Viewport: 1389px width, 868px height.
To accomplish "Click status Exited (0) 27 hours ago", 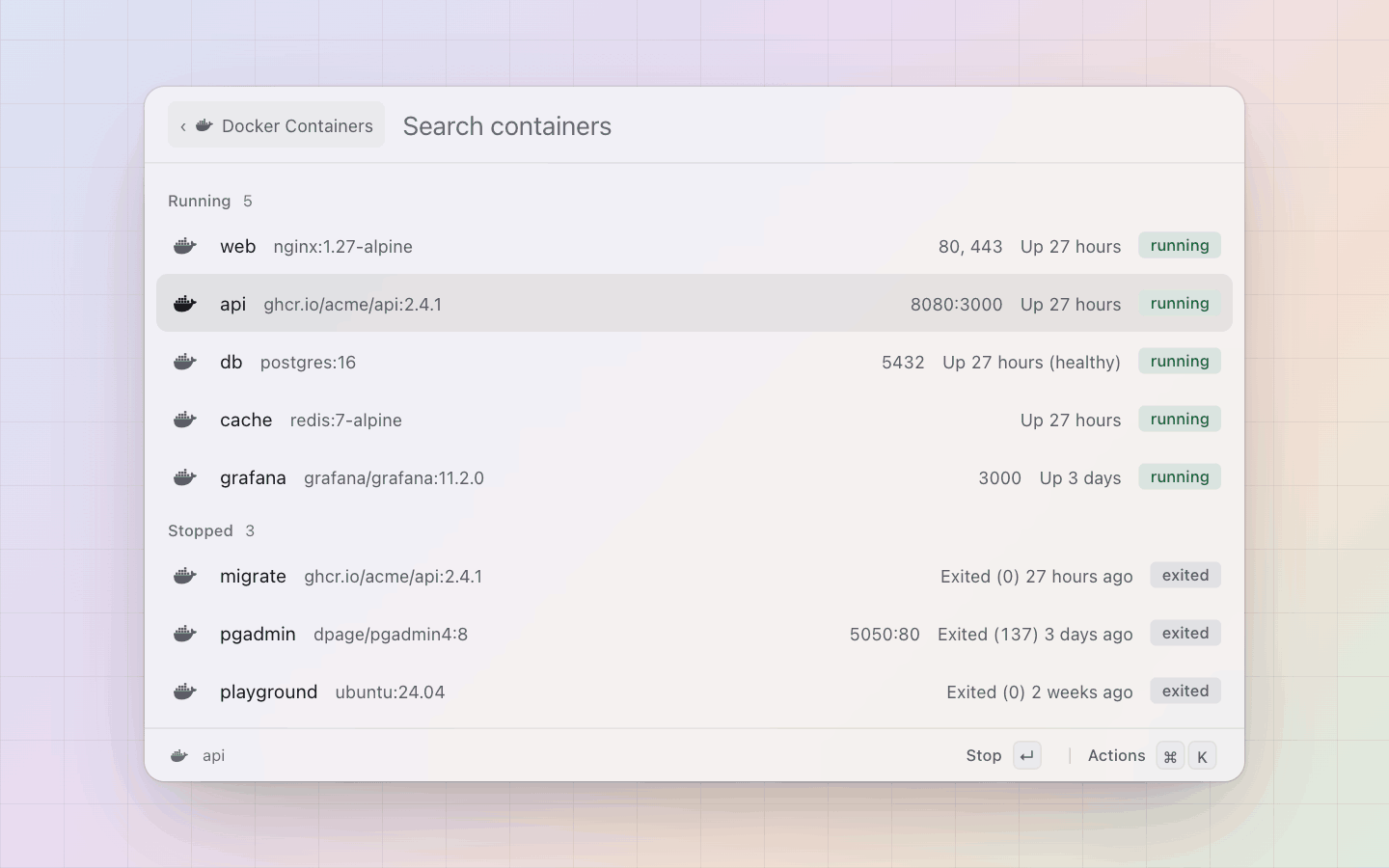I will coord(1037,576).
